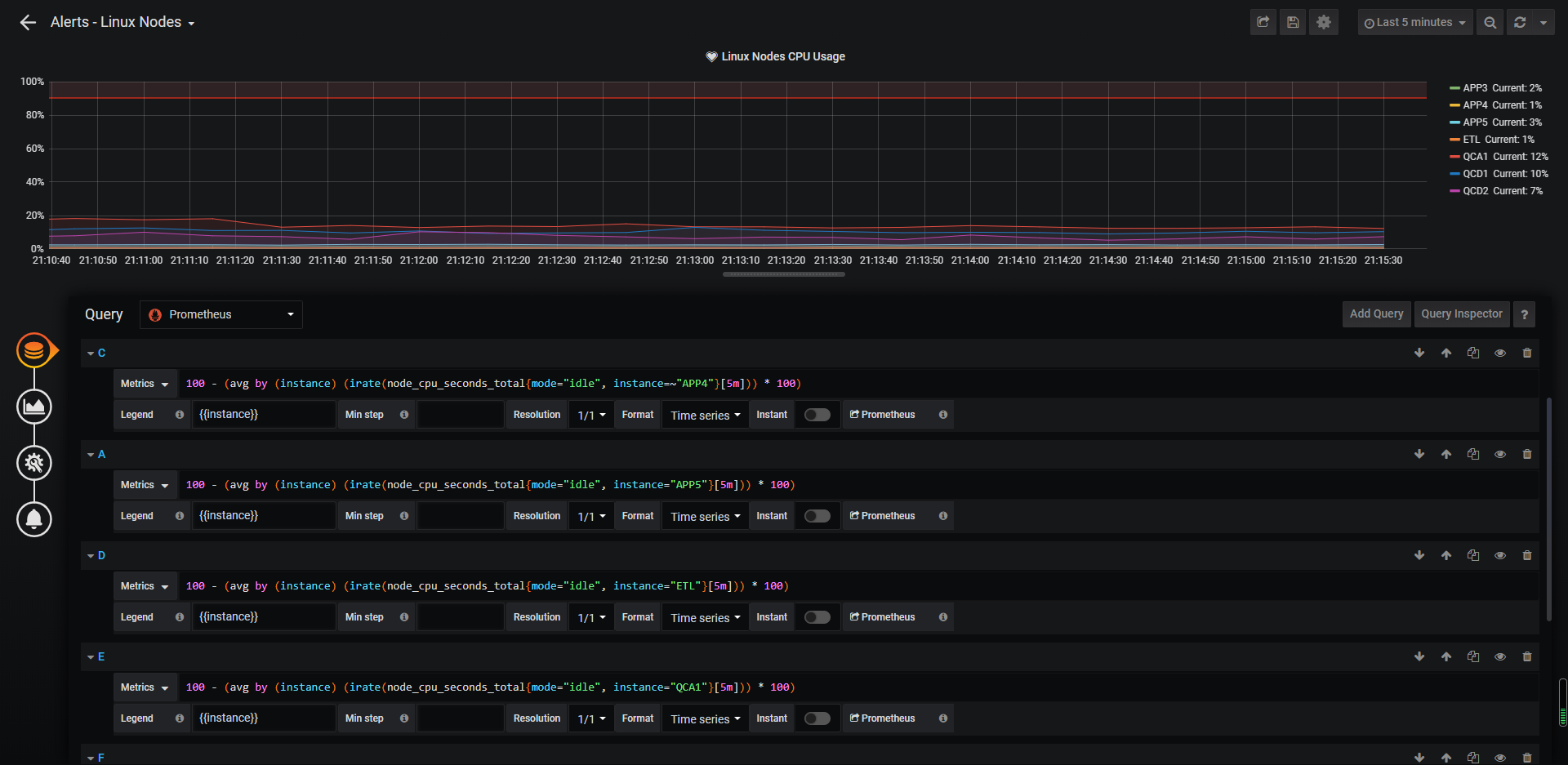This screenshot has height=765, width=1568.
Task: Enable Instant switch for query A
Action: (x=817, y=516)
